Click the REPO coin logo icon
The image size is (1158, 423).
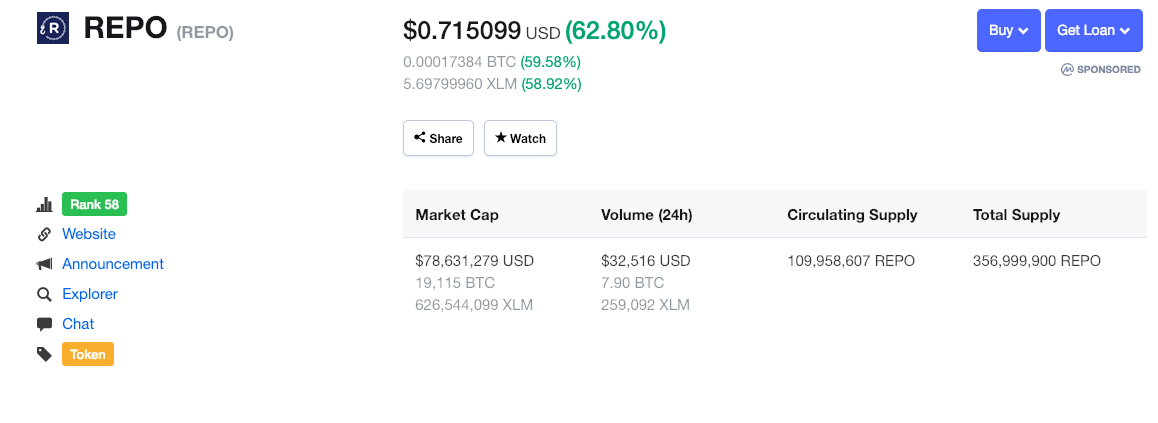point(52,28)
